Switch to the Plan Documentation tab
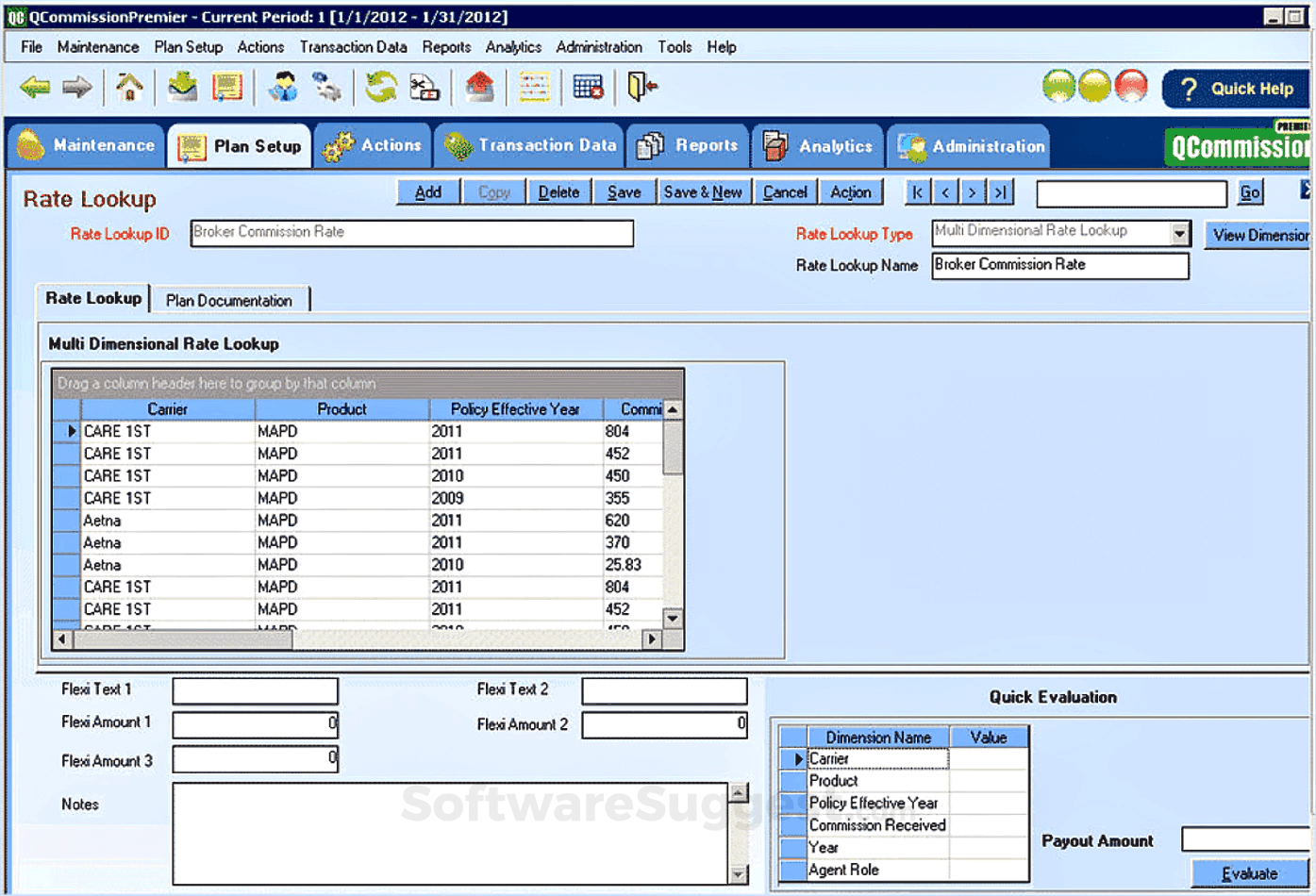 229,301
